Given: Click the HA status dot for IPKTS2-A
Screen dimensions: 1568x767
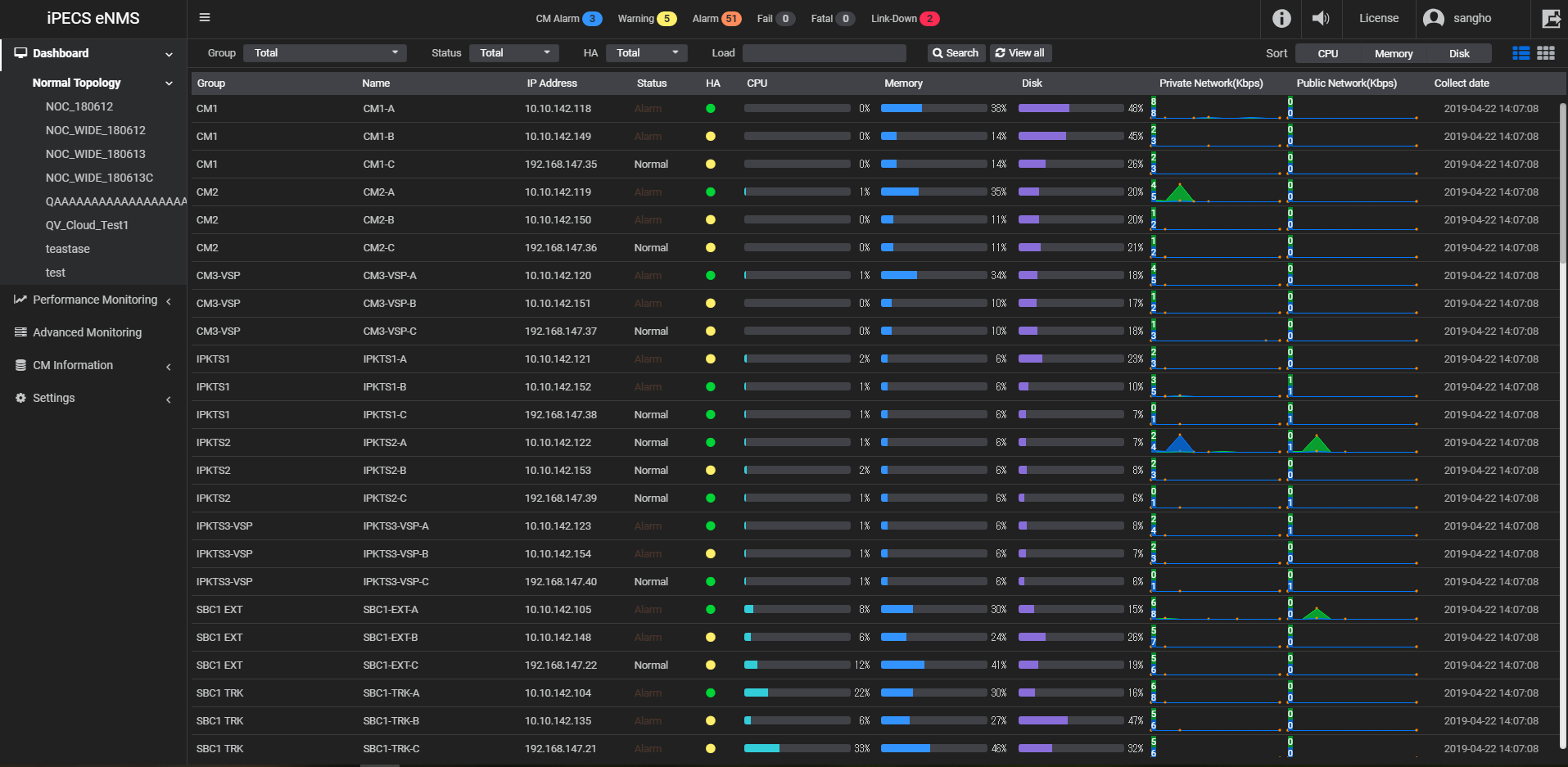Looking at the screenshot, I should click(711, 443).
